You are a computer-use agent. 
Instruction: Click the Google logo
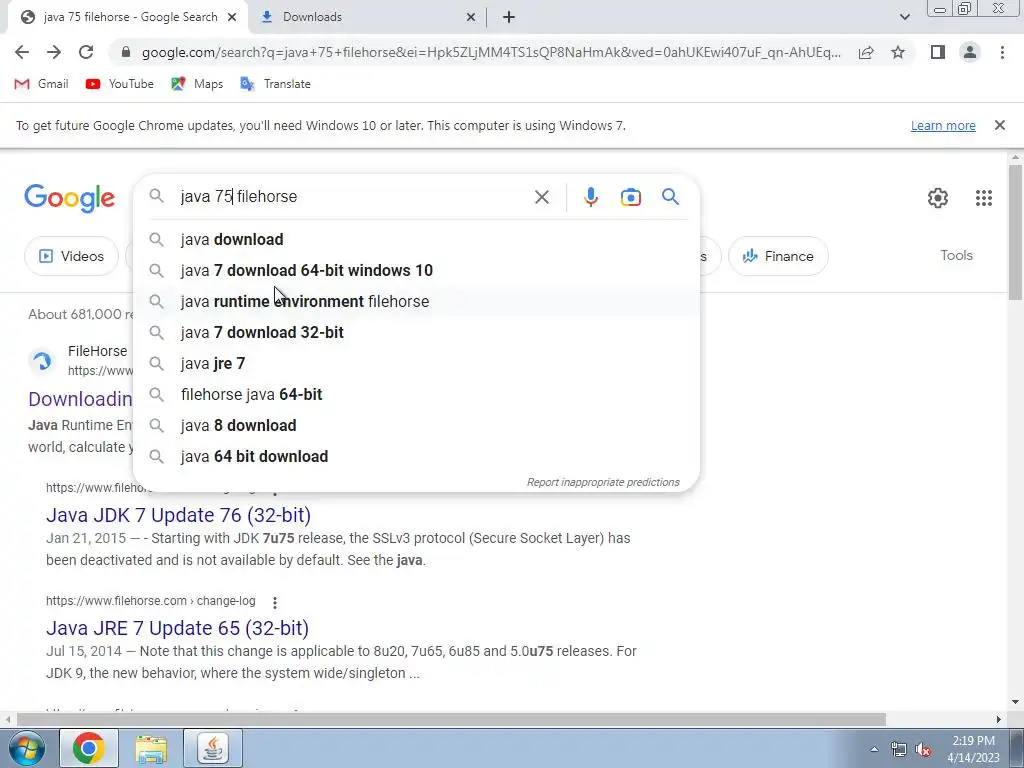pyautogui.click(x=69, y=198)
